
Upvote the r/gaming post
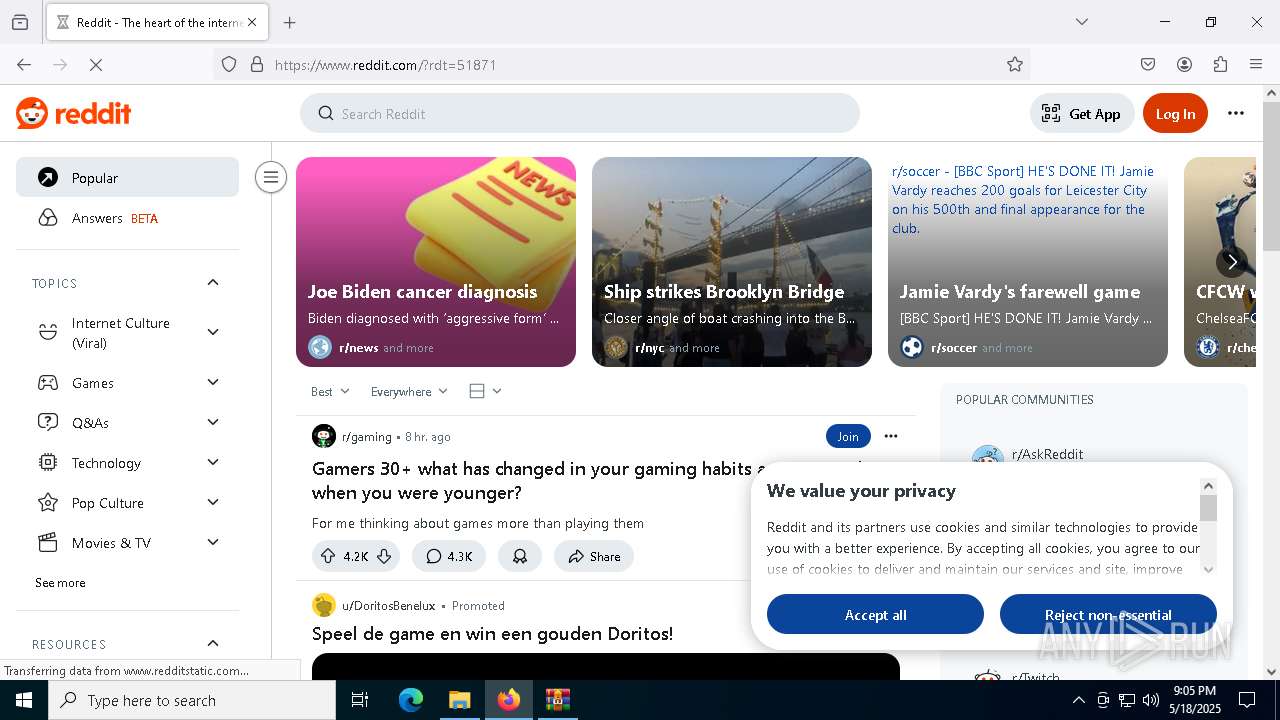click(x=328, y=556)
